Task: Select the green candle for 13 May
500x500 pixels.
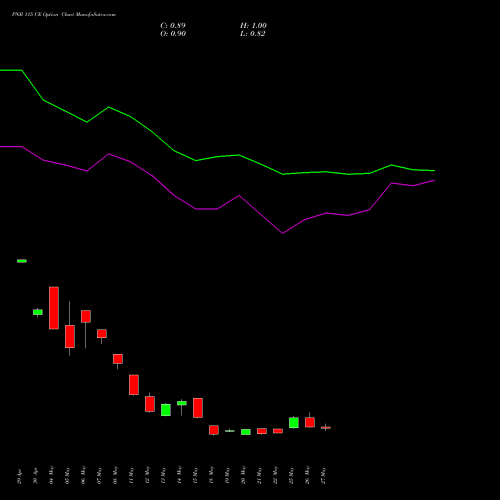Action: [166, 410]
